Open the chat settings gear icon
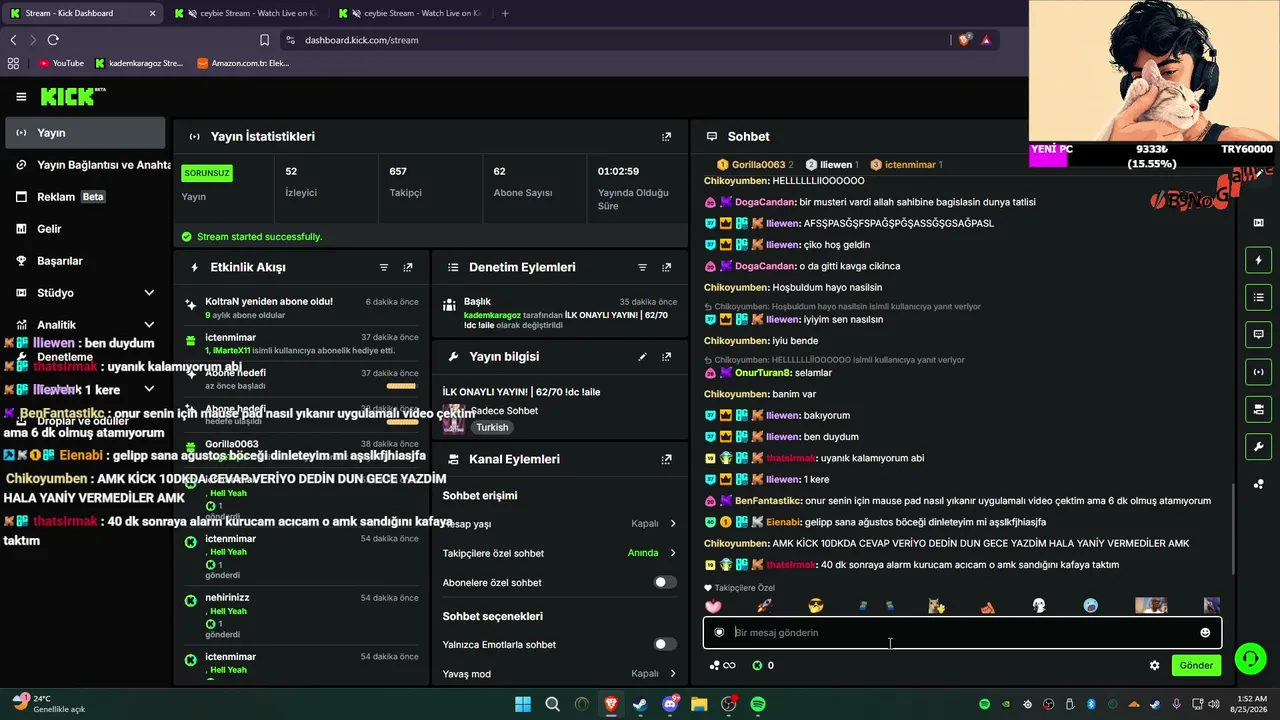The width and height of the screenshot is (1280, 720). pyautogui.click(x=1154, y=666)
